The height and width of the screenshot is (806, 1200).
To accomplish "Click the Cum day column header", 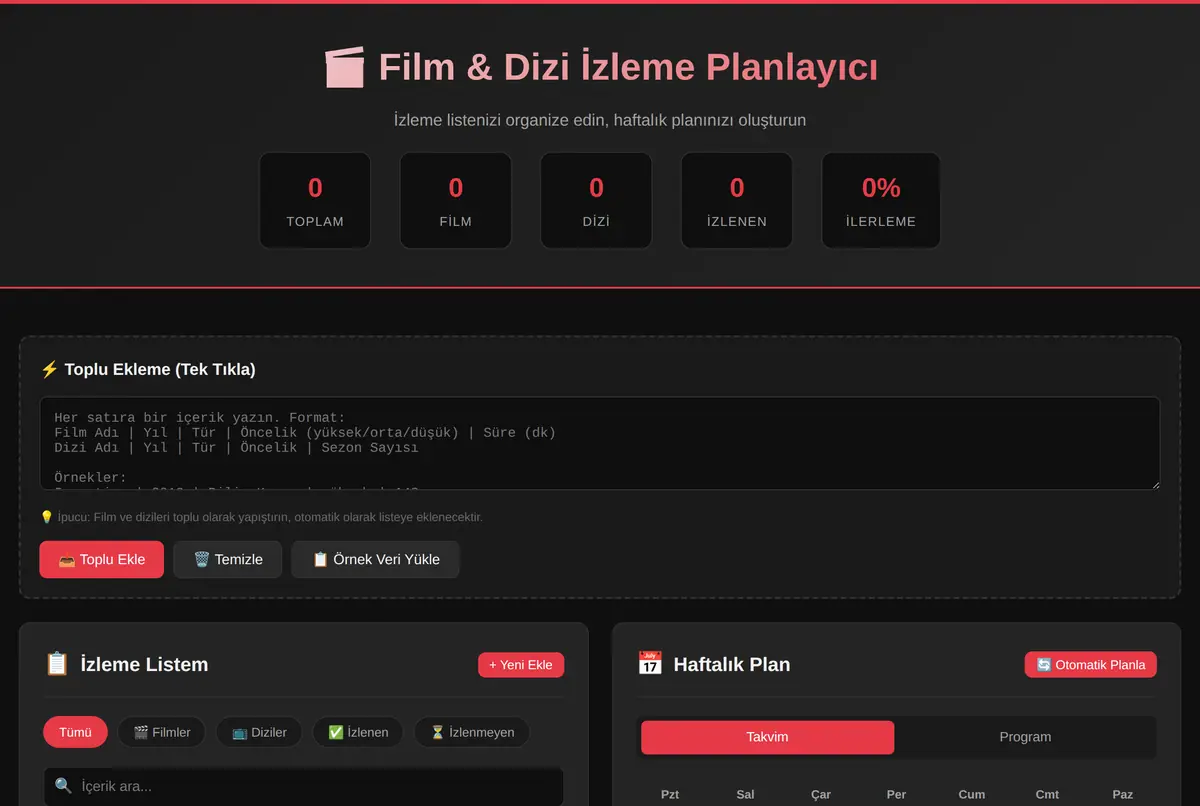I will 972,794.
